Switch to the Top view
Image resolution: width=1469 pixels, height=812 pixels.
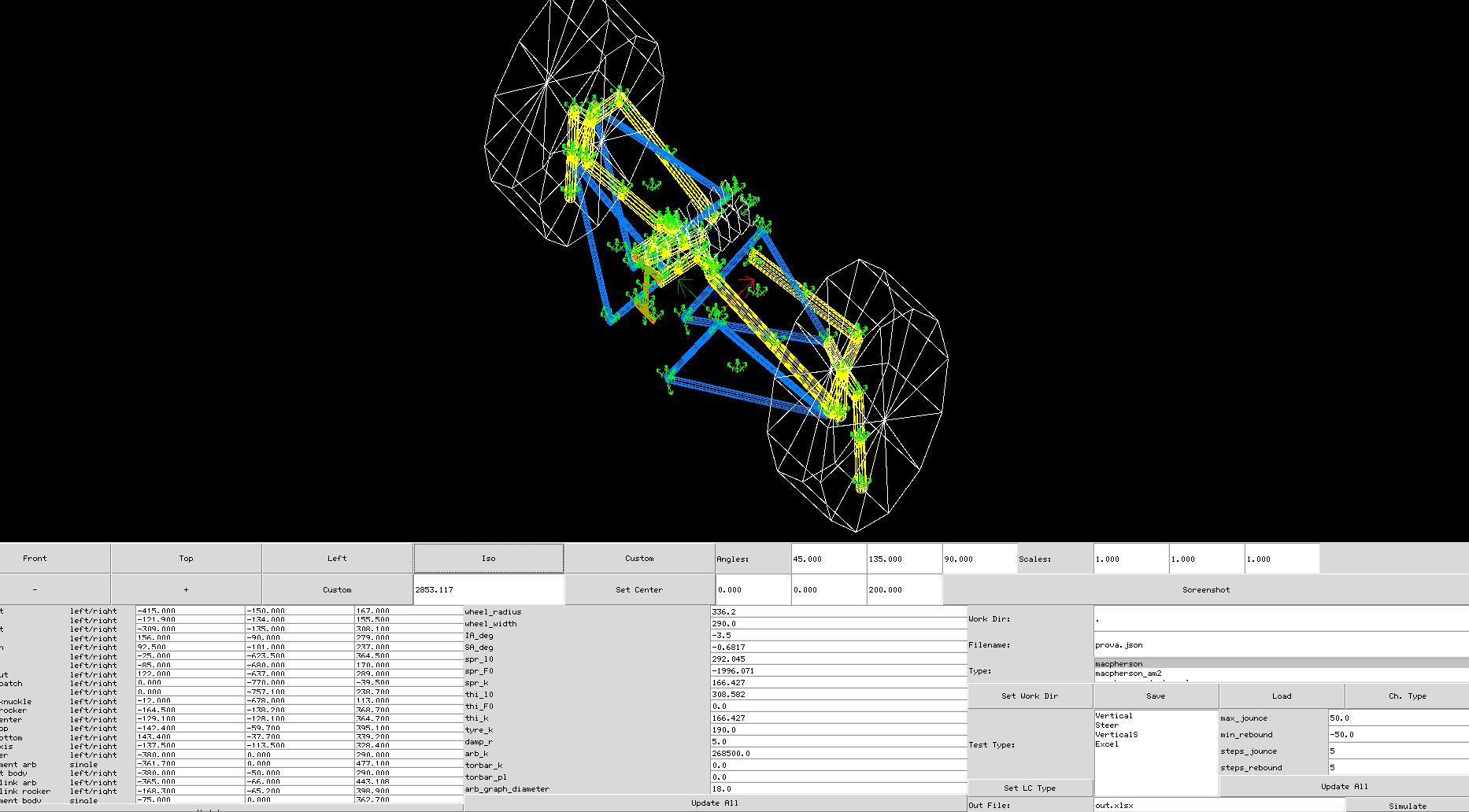[x=186, y=559]
